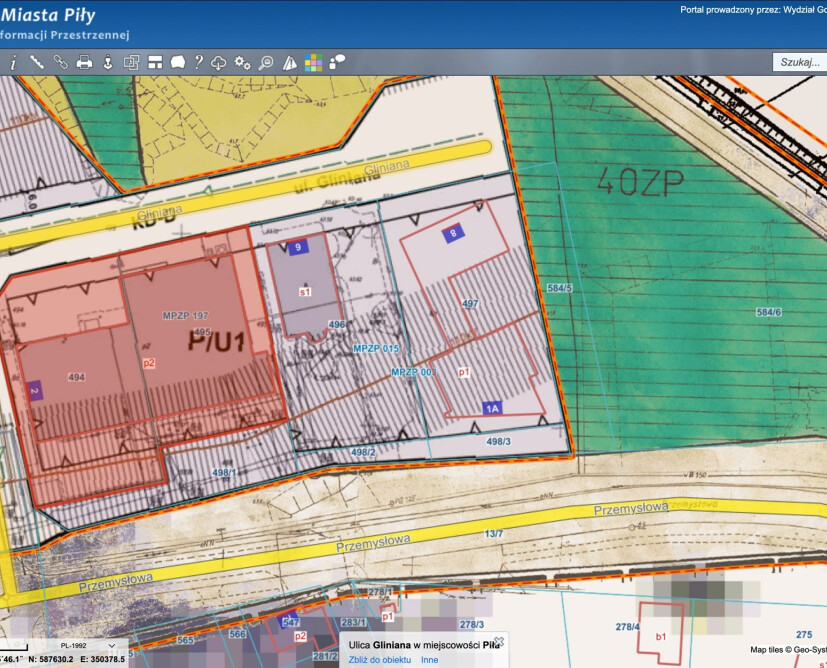
Task: Click the 'Inne' link in popup
Action: (429, 660)
